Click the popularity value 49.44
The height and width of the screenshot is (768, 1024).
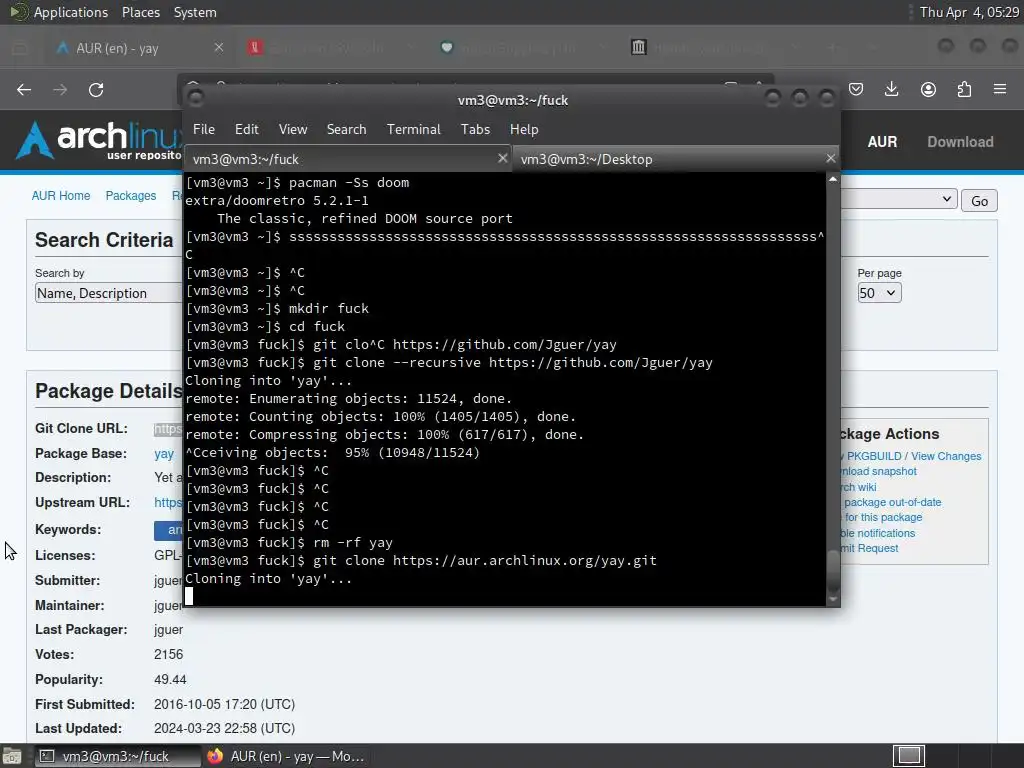(170, 679)
